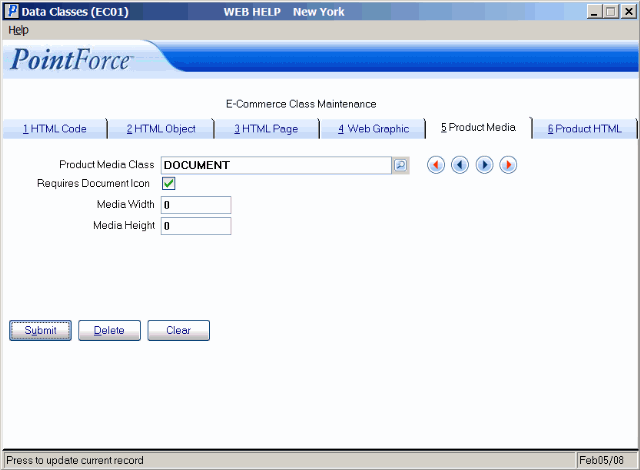Uncheck the Requires Document Icon checkbox
640x470 pixels.
(169, 184)
